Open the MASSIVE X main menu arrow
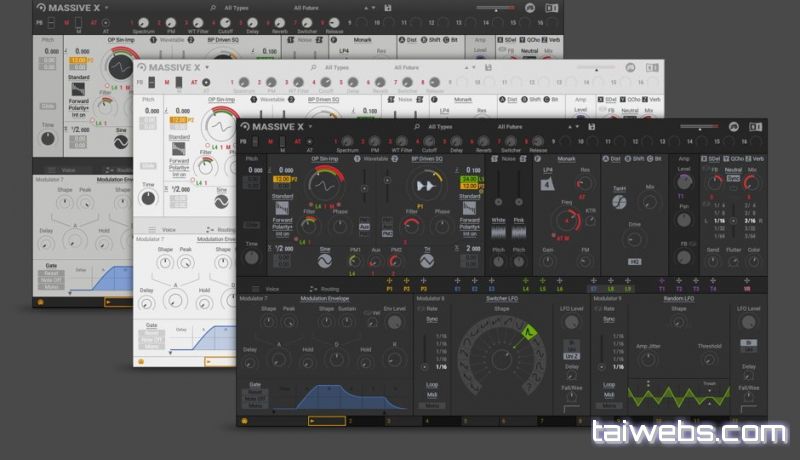This screenshot has width=800, height=460. click(x=311, y=127)
